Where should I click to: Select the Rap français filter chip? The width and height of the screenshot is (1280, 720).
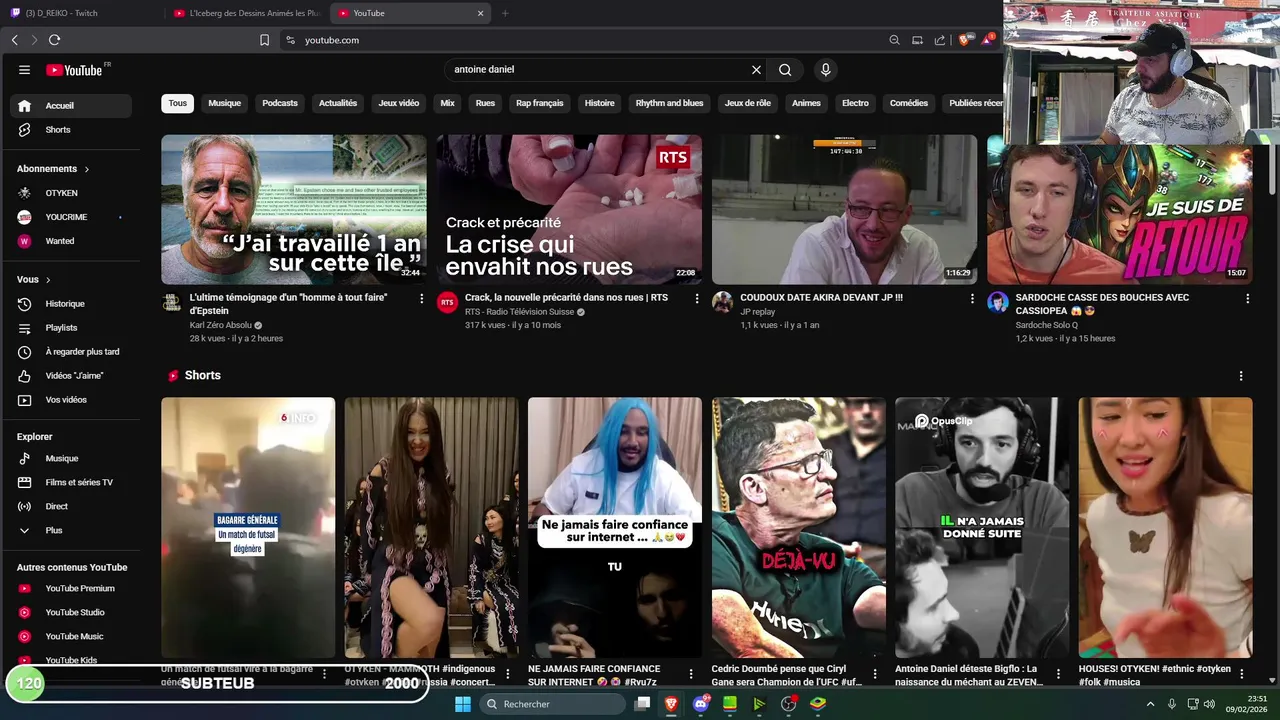pos(540,103)
